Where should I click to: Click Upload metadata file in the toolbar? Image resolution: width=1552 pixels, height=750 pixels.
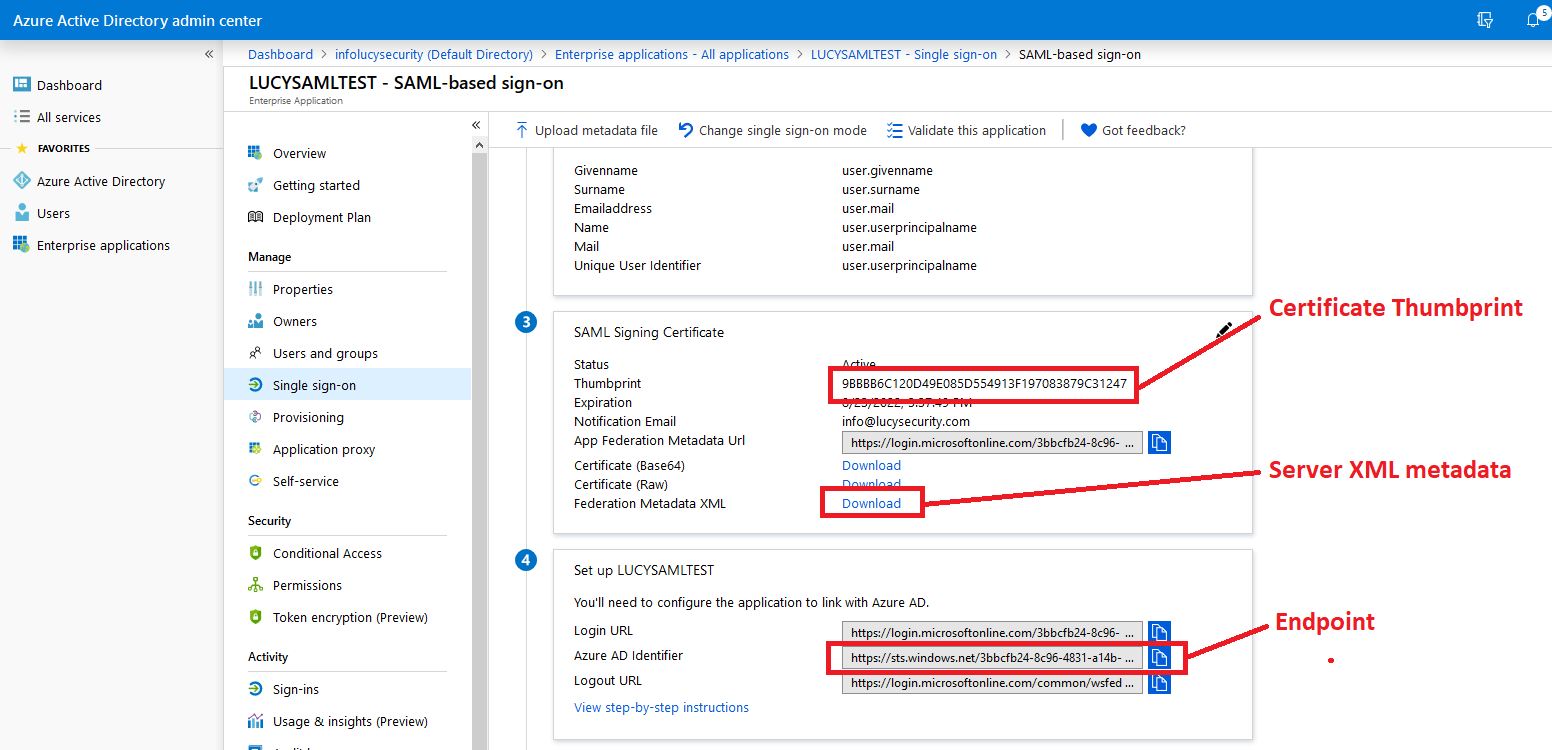(x=586, y=130)
